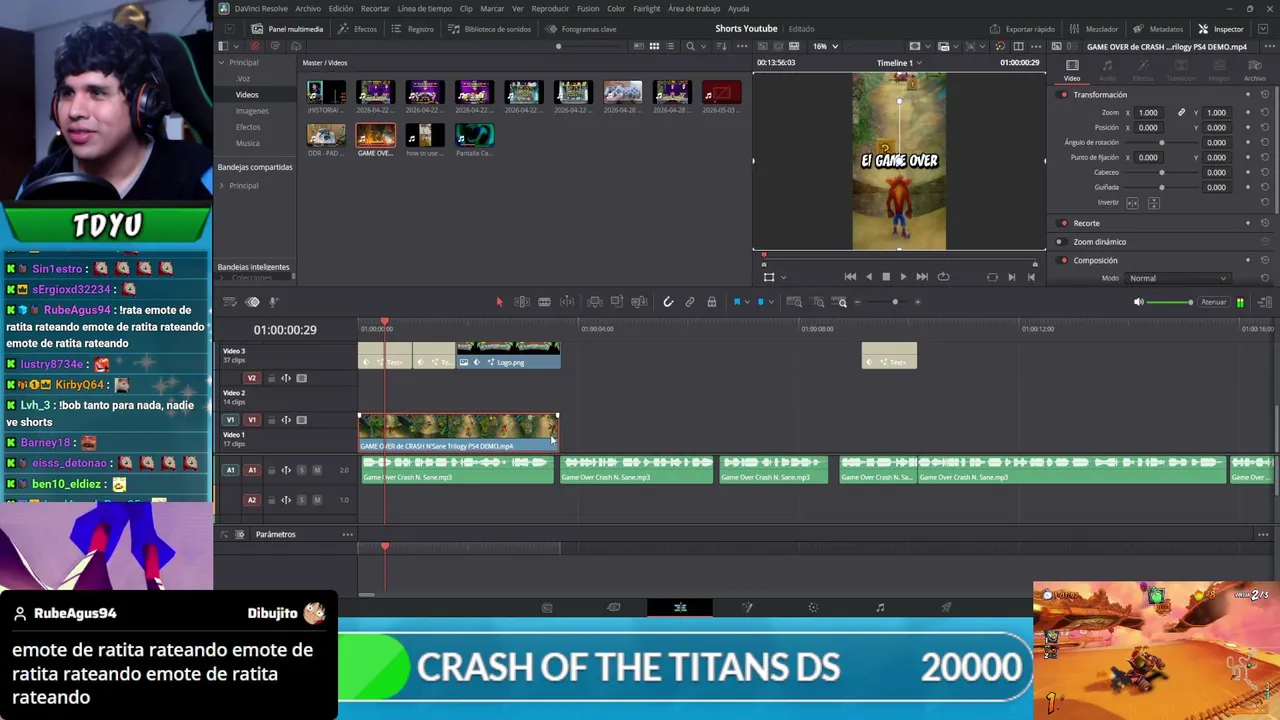The width and height of the screenshot is (1280, 720).
Task: Toggle the Inspector panel button
Action: pos(1221,29)
